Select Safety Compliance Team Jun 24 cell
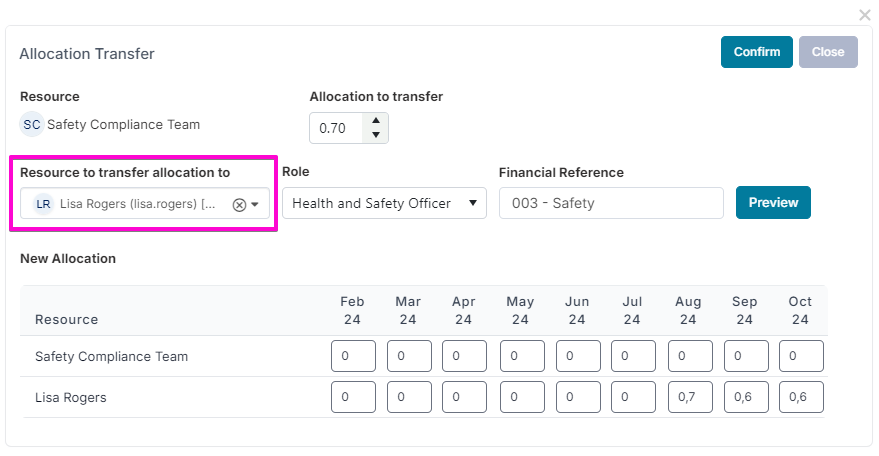 point(578,356)
